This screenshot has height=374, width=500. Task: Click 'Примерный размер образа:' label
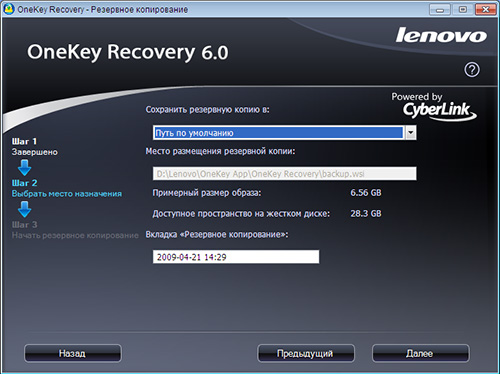pos(207,193)
